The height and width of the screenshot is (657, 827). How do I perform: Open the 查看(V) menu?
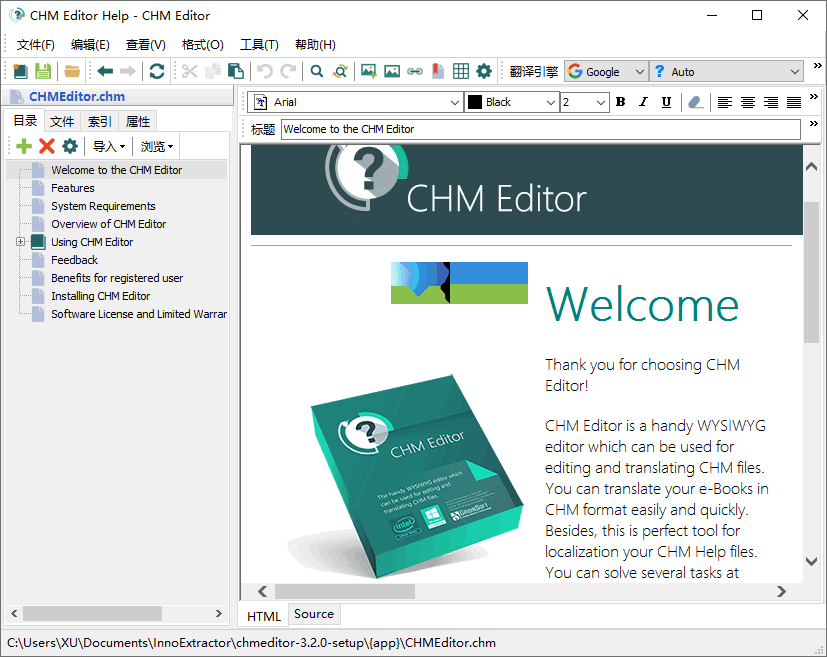coord(146,45)
